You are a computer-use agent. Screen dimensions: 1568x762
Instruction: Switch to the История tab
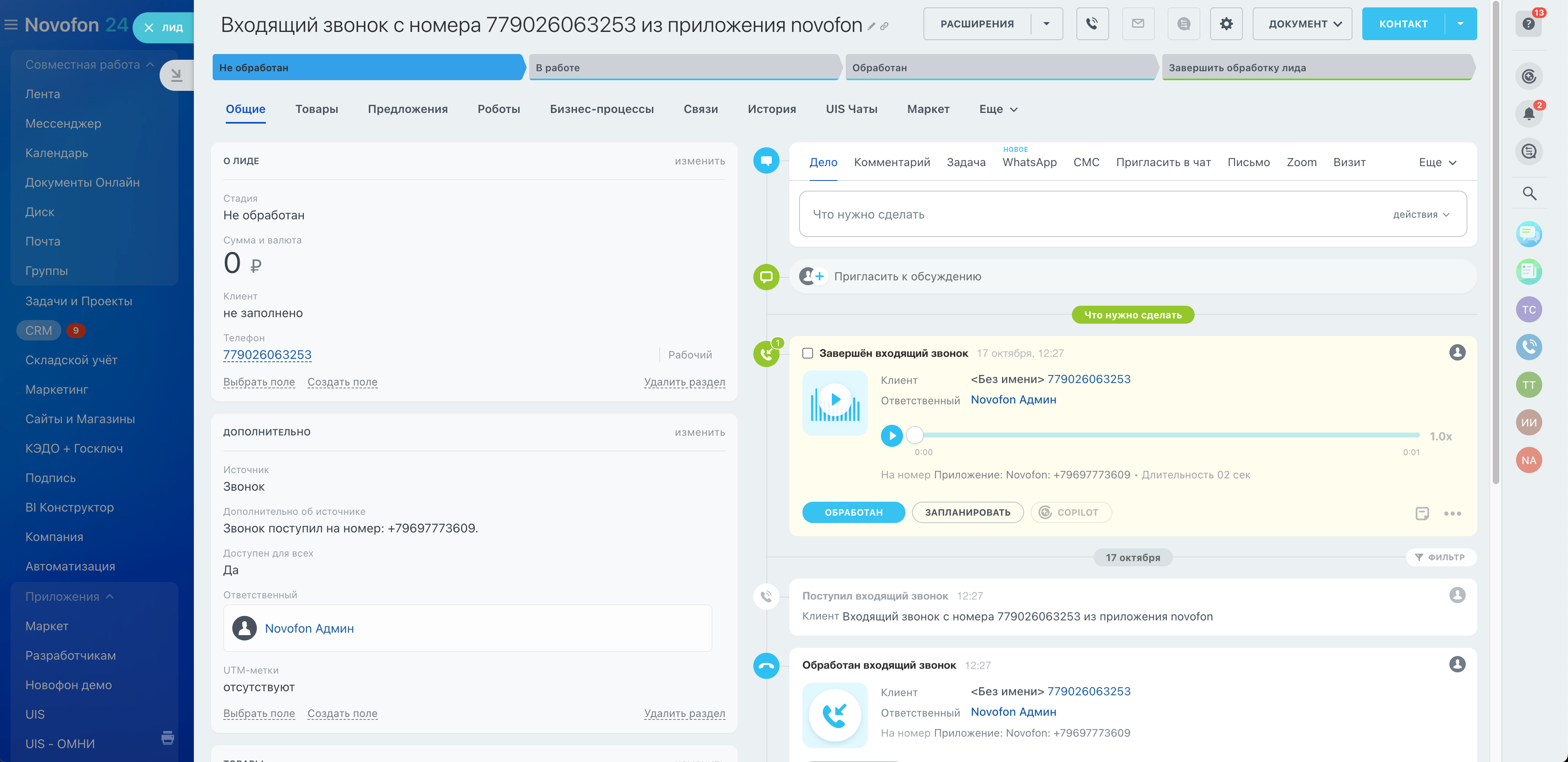click(x=771, y=109)
